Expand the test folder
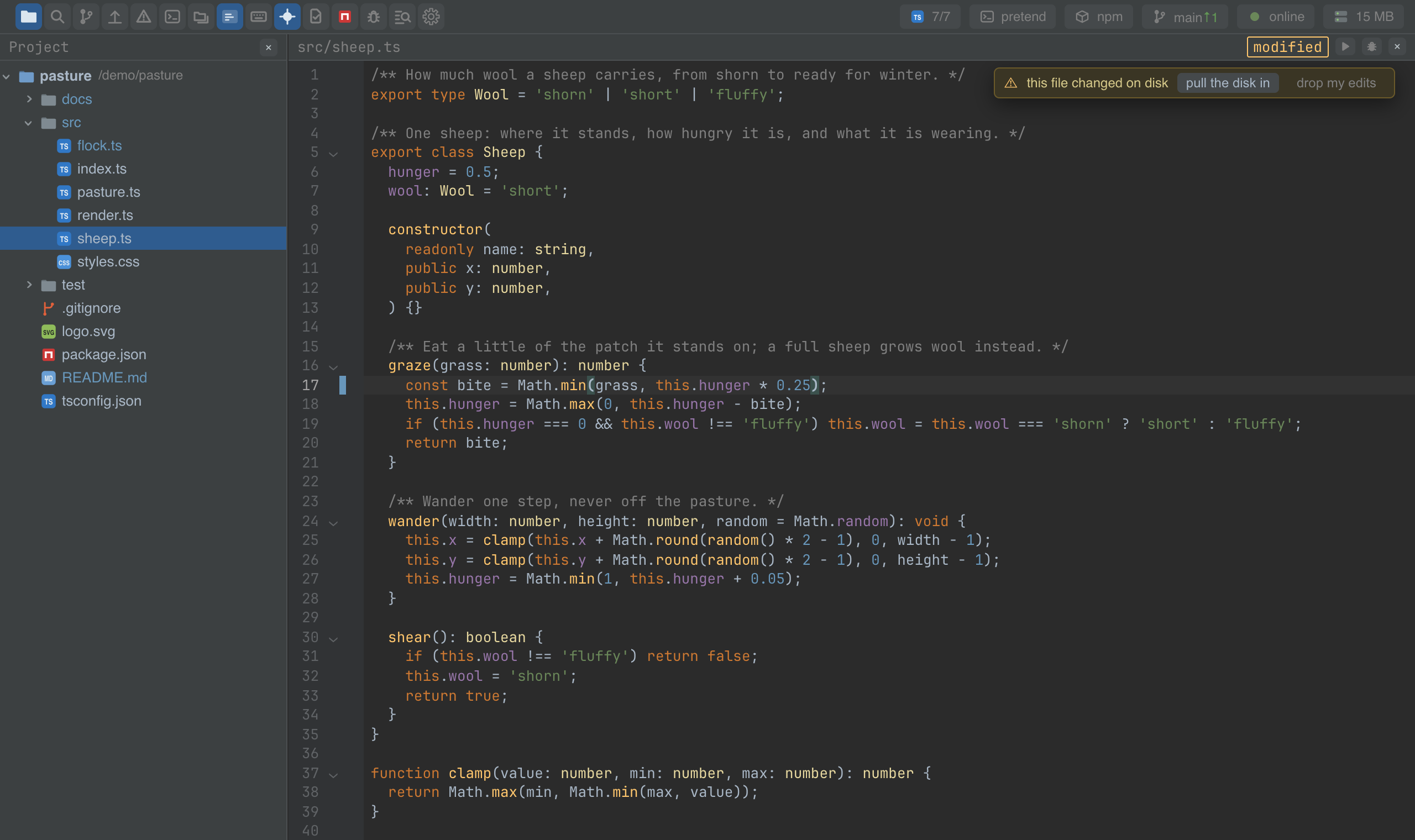 (29, 285)
